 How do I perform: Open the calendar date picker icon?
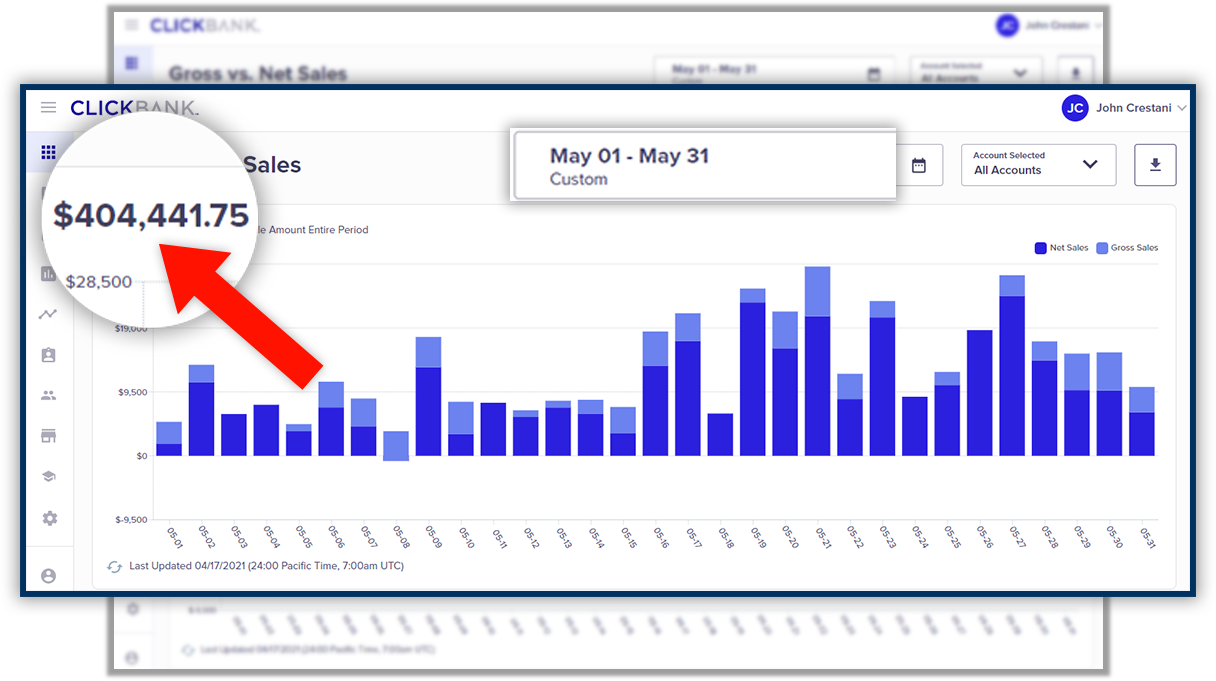click(x=919, y=165)
